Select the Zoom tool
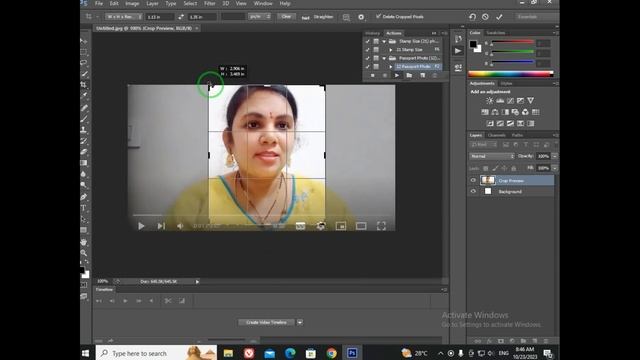640x360 pixels. (x=84, y=253)
